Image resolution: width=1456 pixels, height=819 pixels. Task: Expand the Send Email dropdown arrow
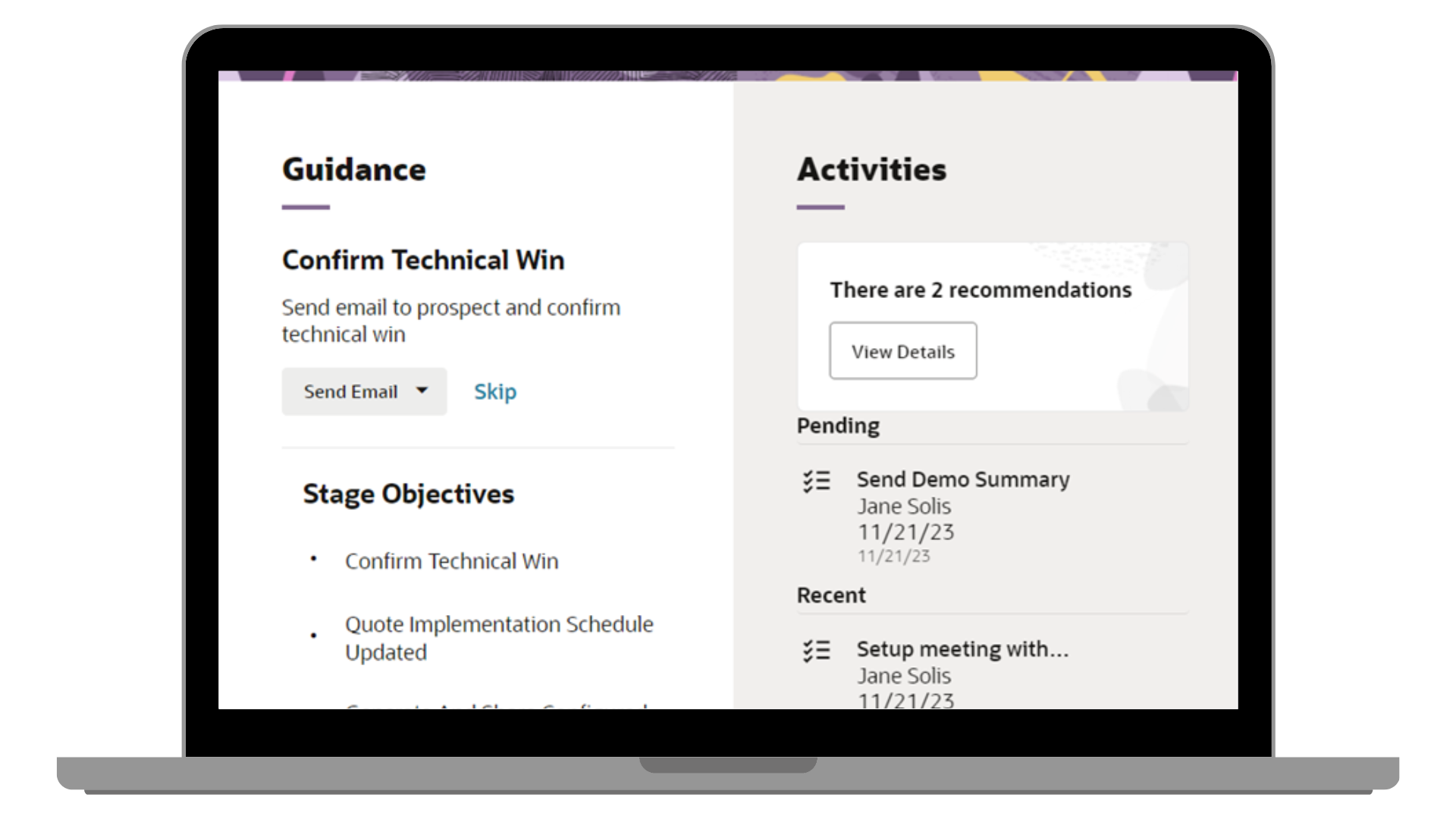[422, 391]
